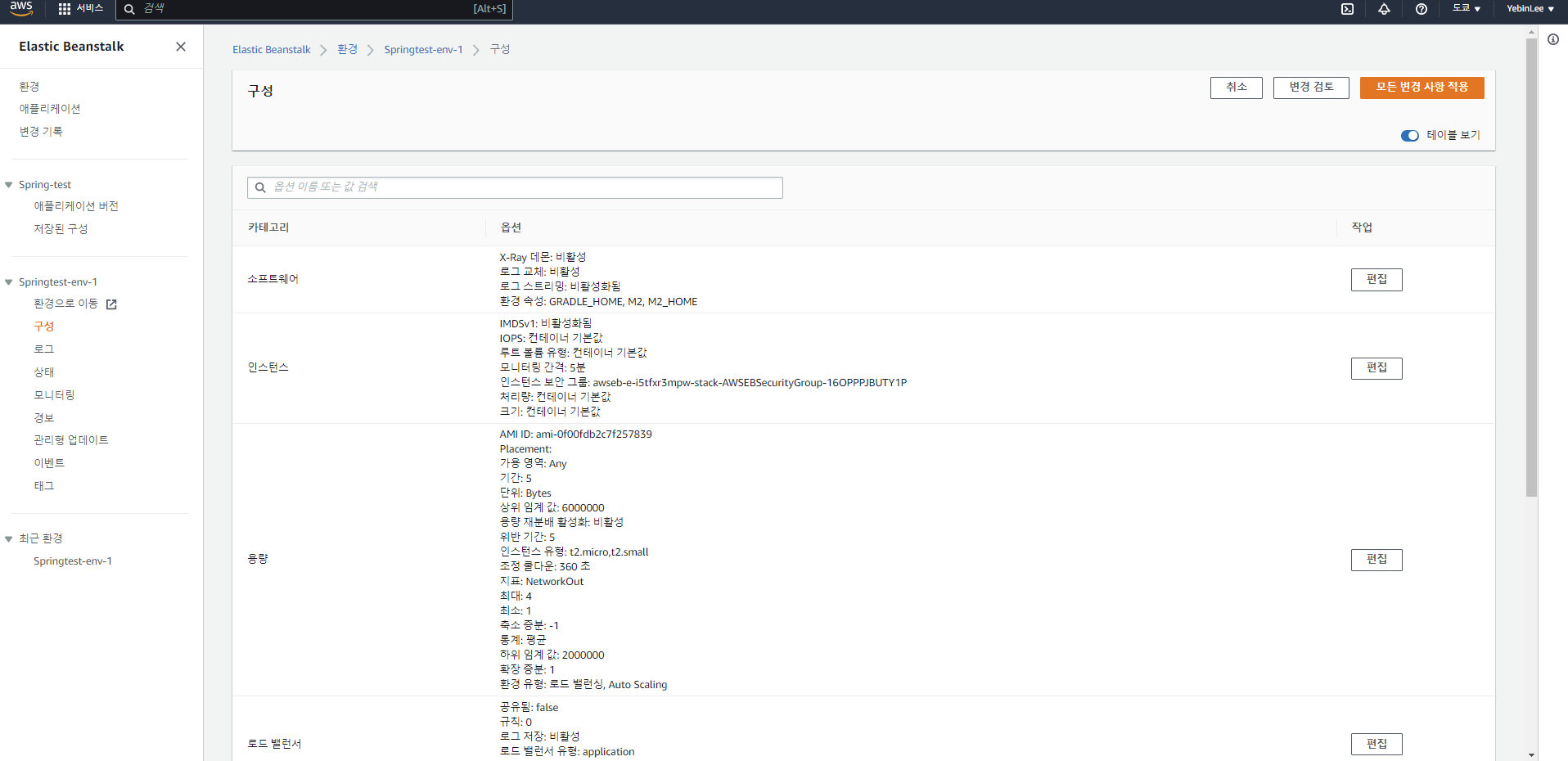Click the 취소 button

point(1236,88)
